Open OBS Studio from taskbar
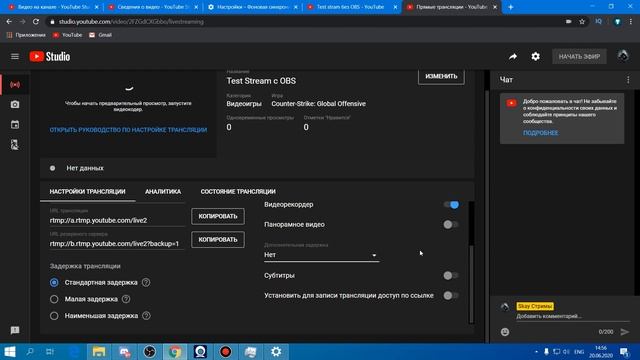Screen dimensions: 640x360 tap(149, 351)
